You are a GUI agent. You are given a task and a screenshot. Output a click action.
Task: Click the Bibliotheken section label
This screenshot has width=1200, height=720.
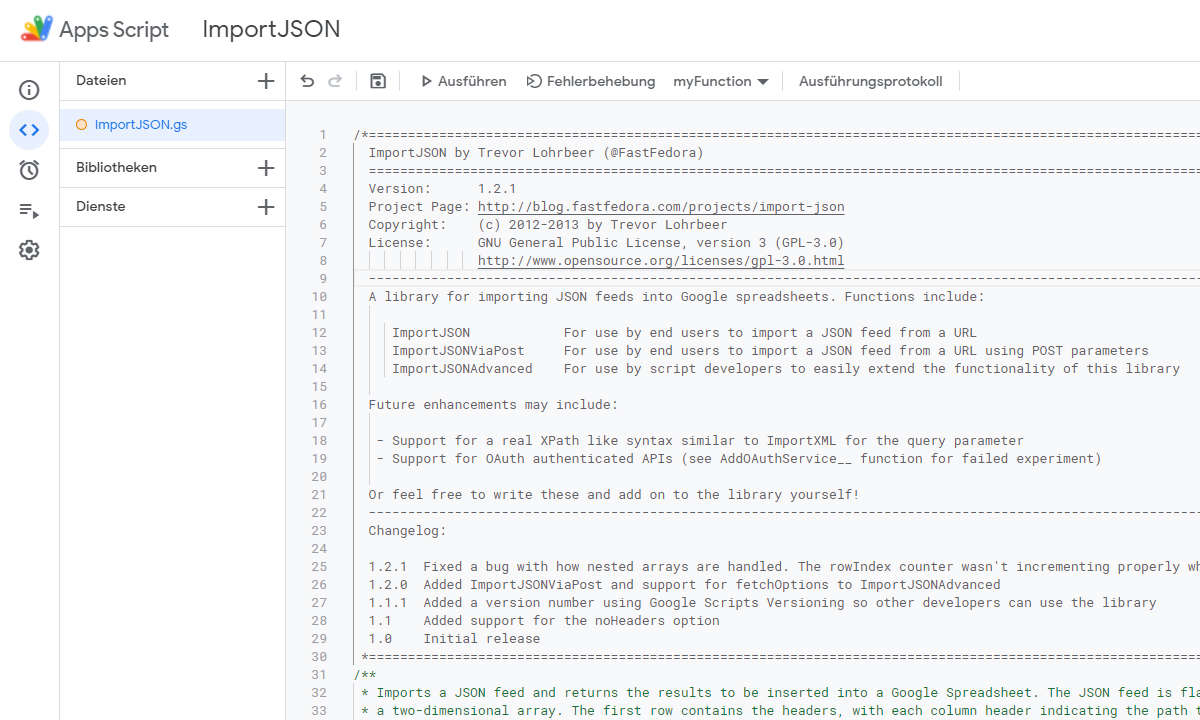tap(116, 167)
